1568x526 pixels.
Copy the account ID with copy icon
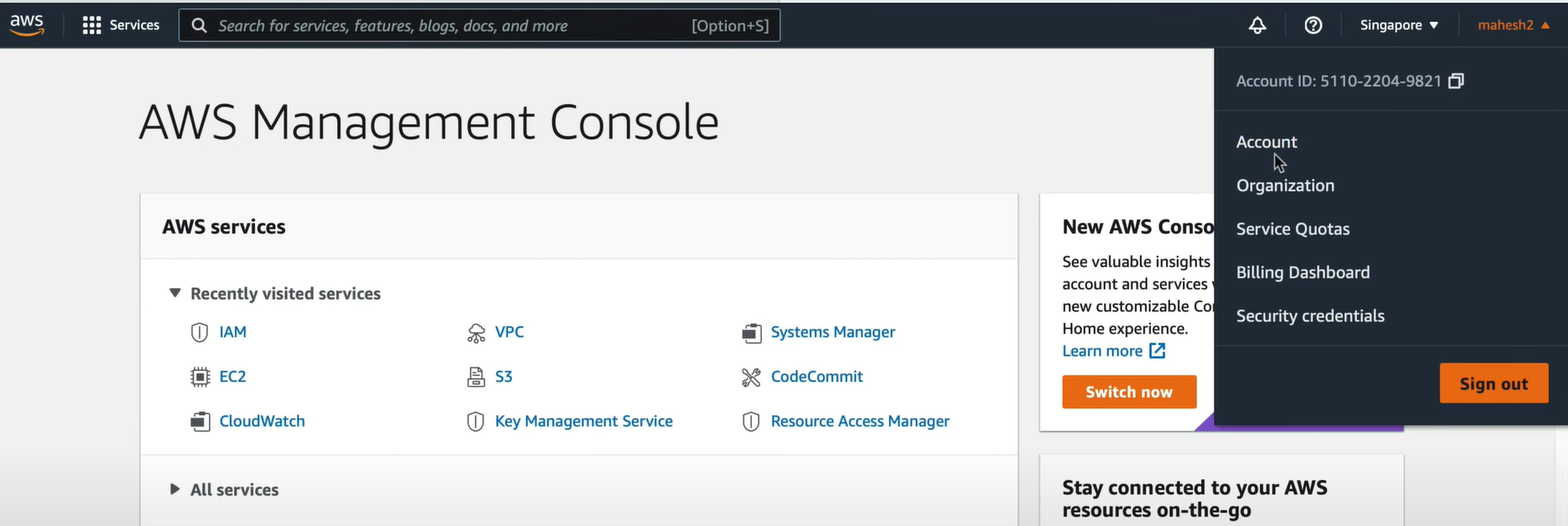pos(1456,81)
